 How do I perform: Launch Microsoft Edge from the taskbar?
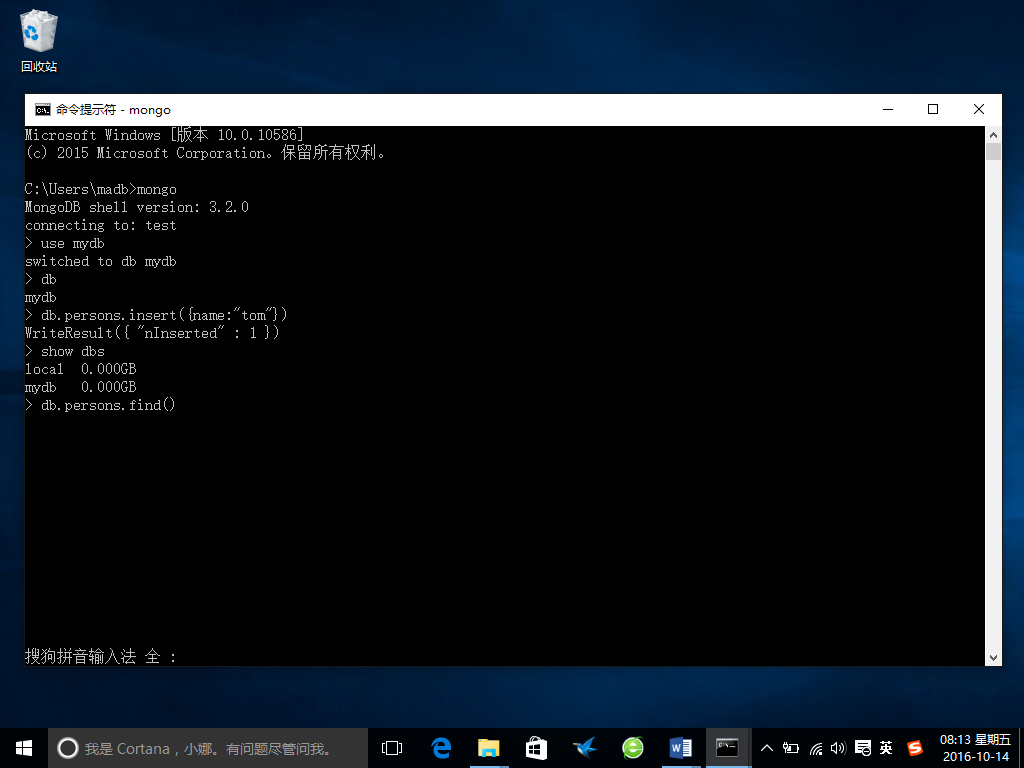[441, 748]
